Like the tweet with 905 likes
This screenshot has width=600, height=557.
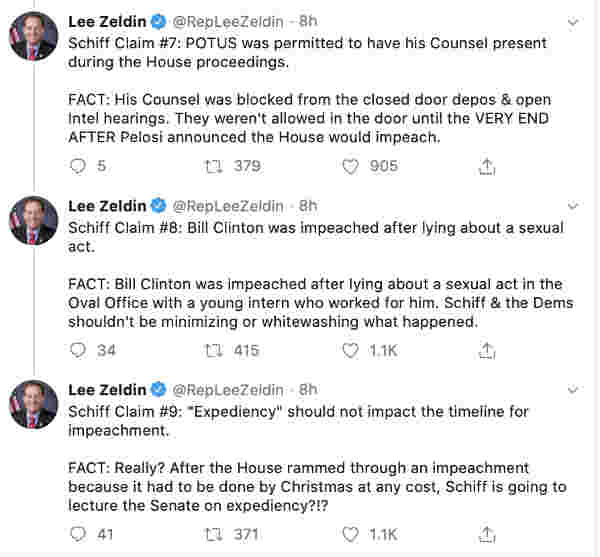[x=350, y=166]
